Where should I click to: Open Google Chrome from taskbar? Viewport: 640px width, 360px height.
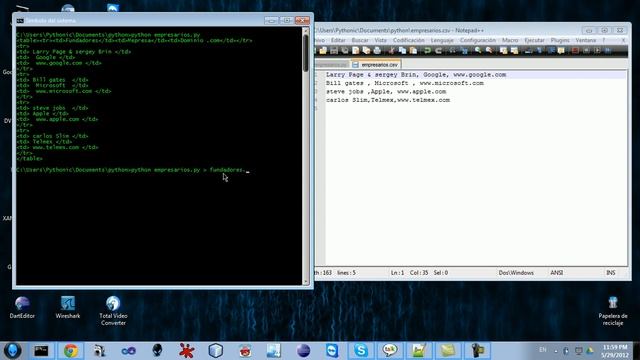coord(71,351)
